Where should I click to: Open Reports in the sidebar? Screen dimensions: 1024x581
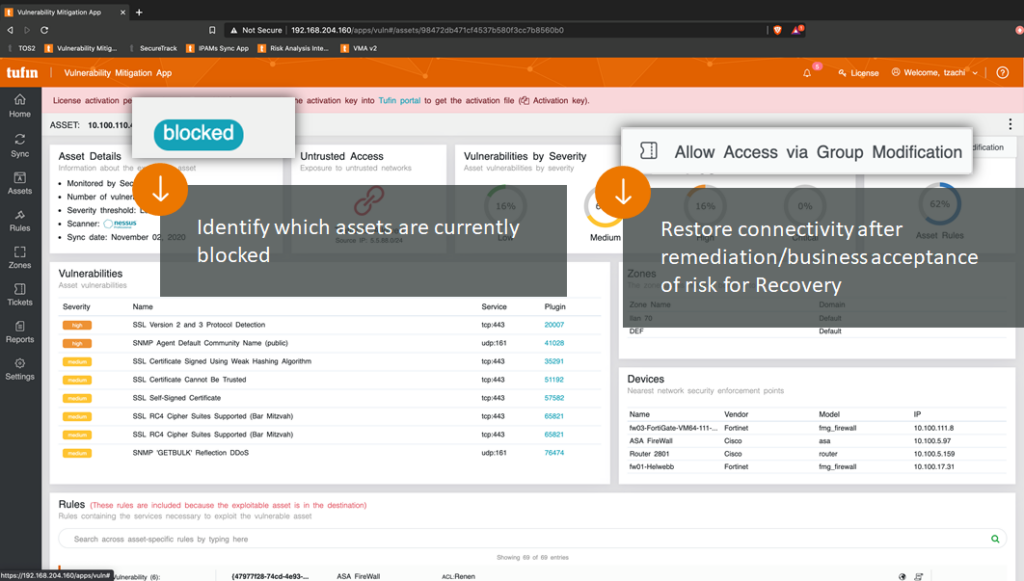[x=20, y=331]
